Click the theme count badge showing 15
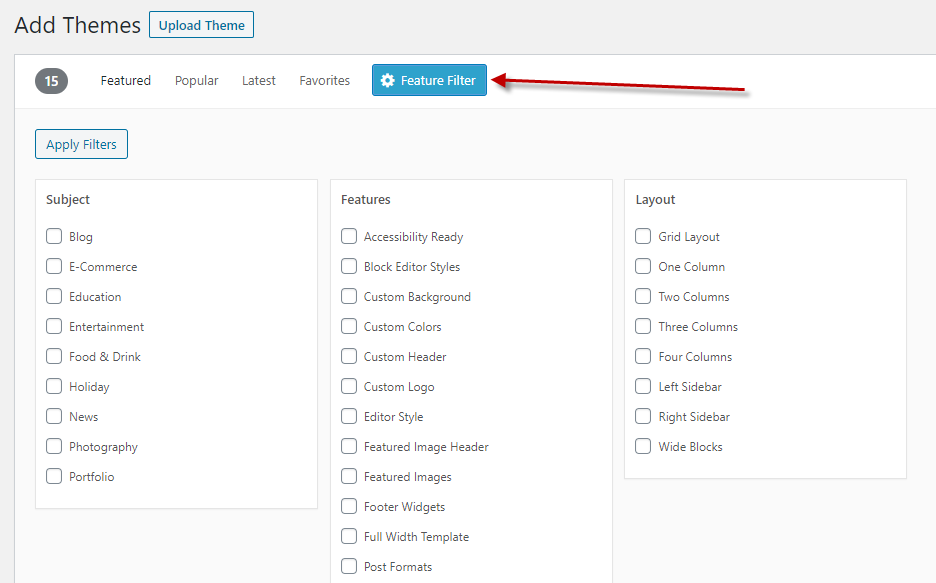 point(51,81)
